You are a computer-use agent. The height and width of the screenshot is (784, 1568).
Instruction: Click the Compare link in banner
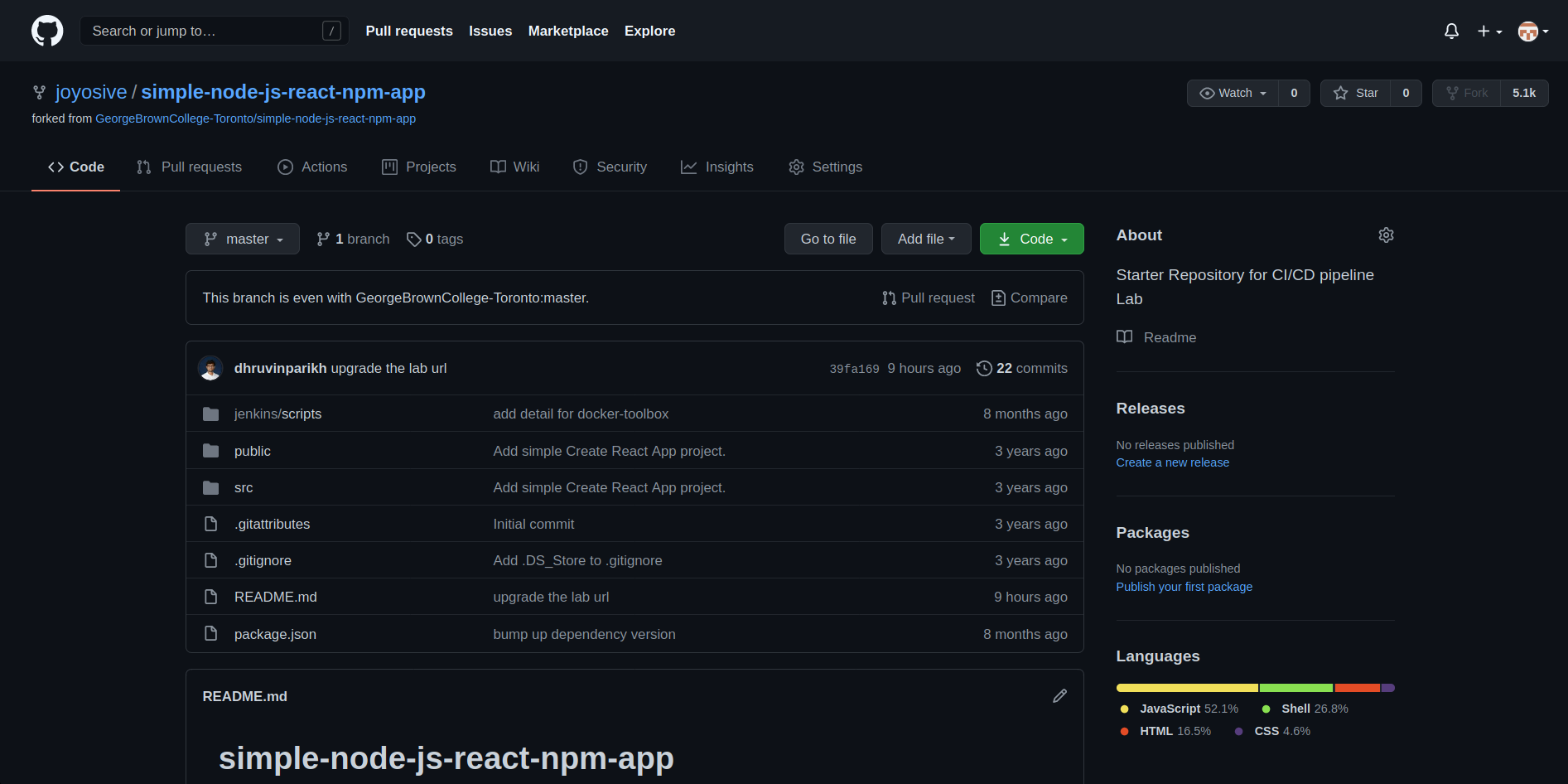click(1030, 298)
